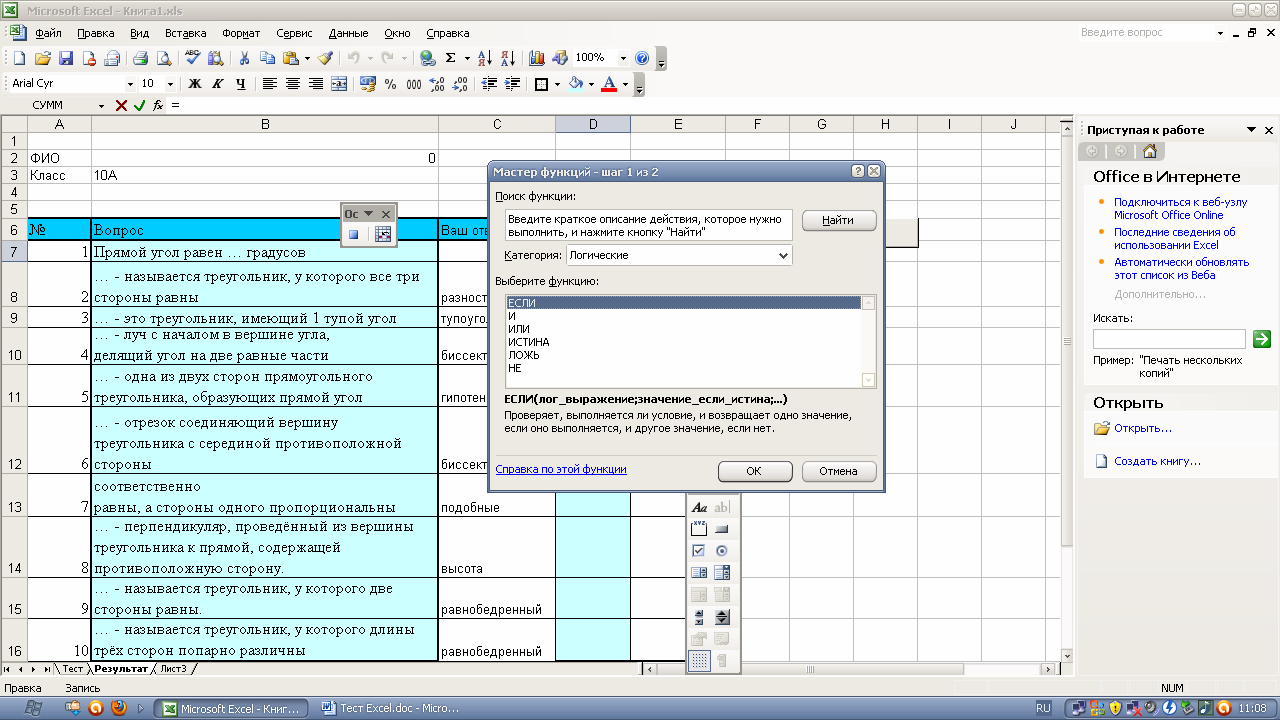Image resolution: width=1280 pixels, height=720 pixels.
Task: Open a file with the folder icon
Action: coord(43,58)
